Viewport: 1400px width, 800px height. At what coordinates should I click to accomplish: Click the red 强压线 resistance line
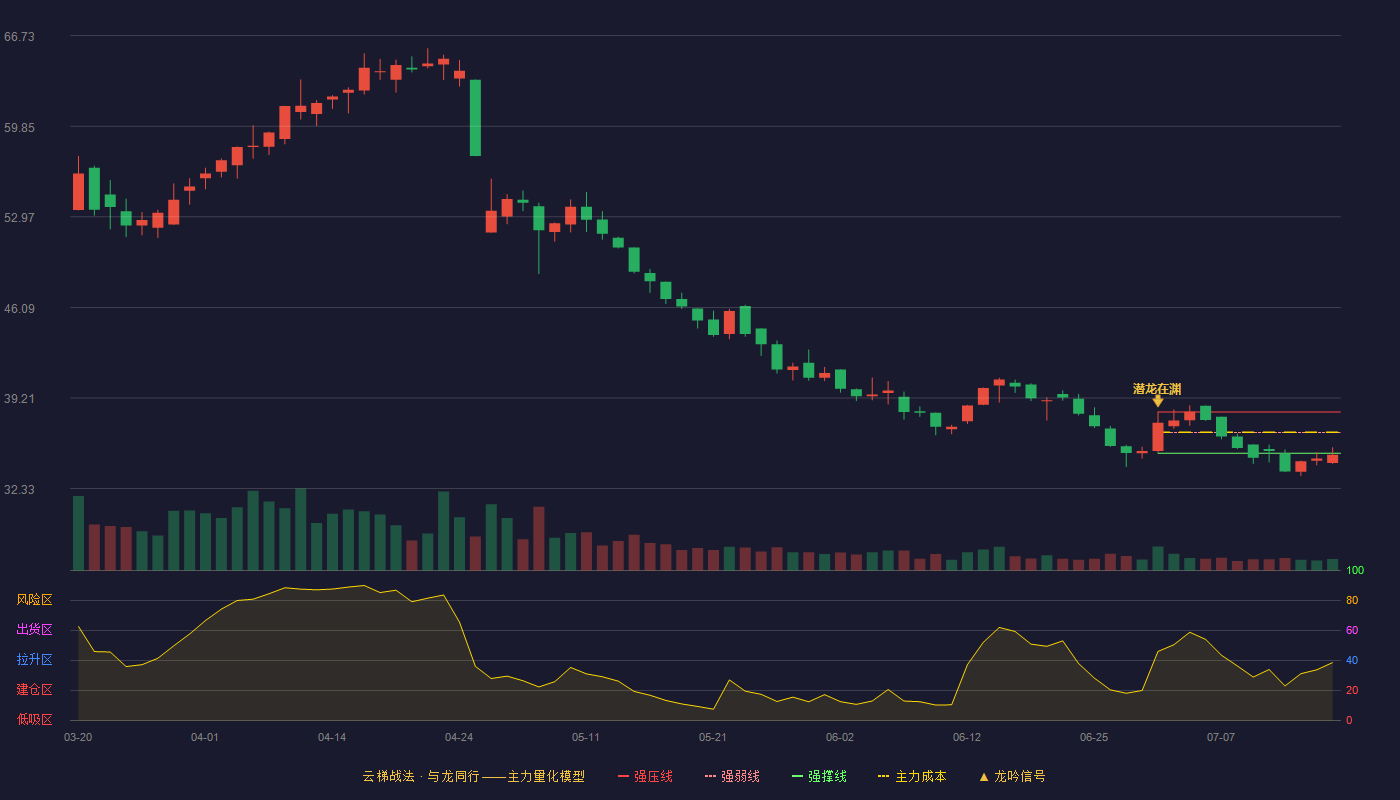tap(1249, 412)
